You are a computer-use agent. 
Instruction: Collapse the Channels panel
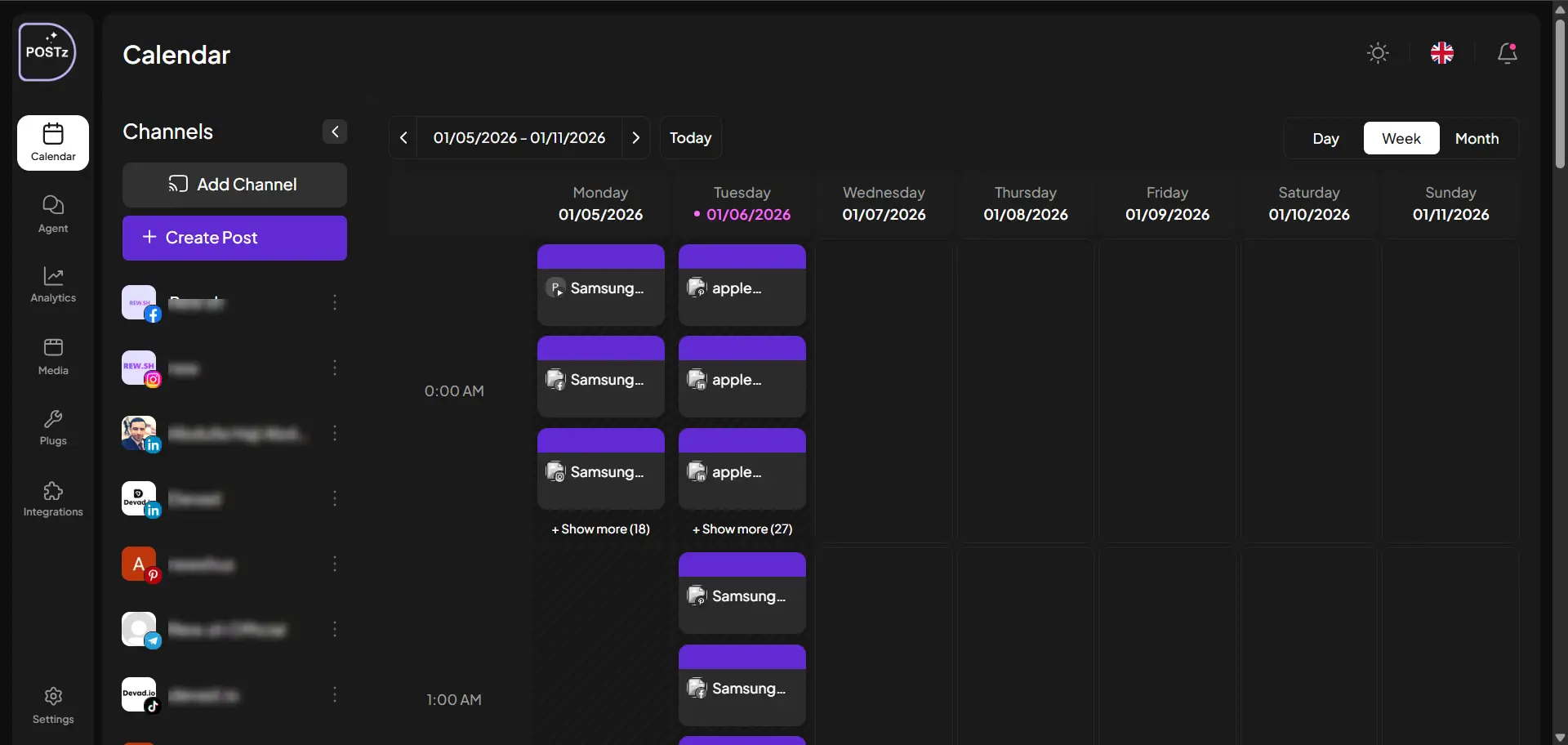click(335, 132)
